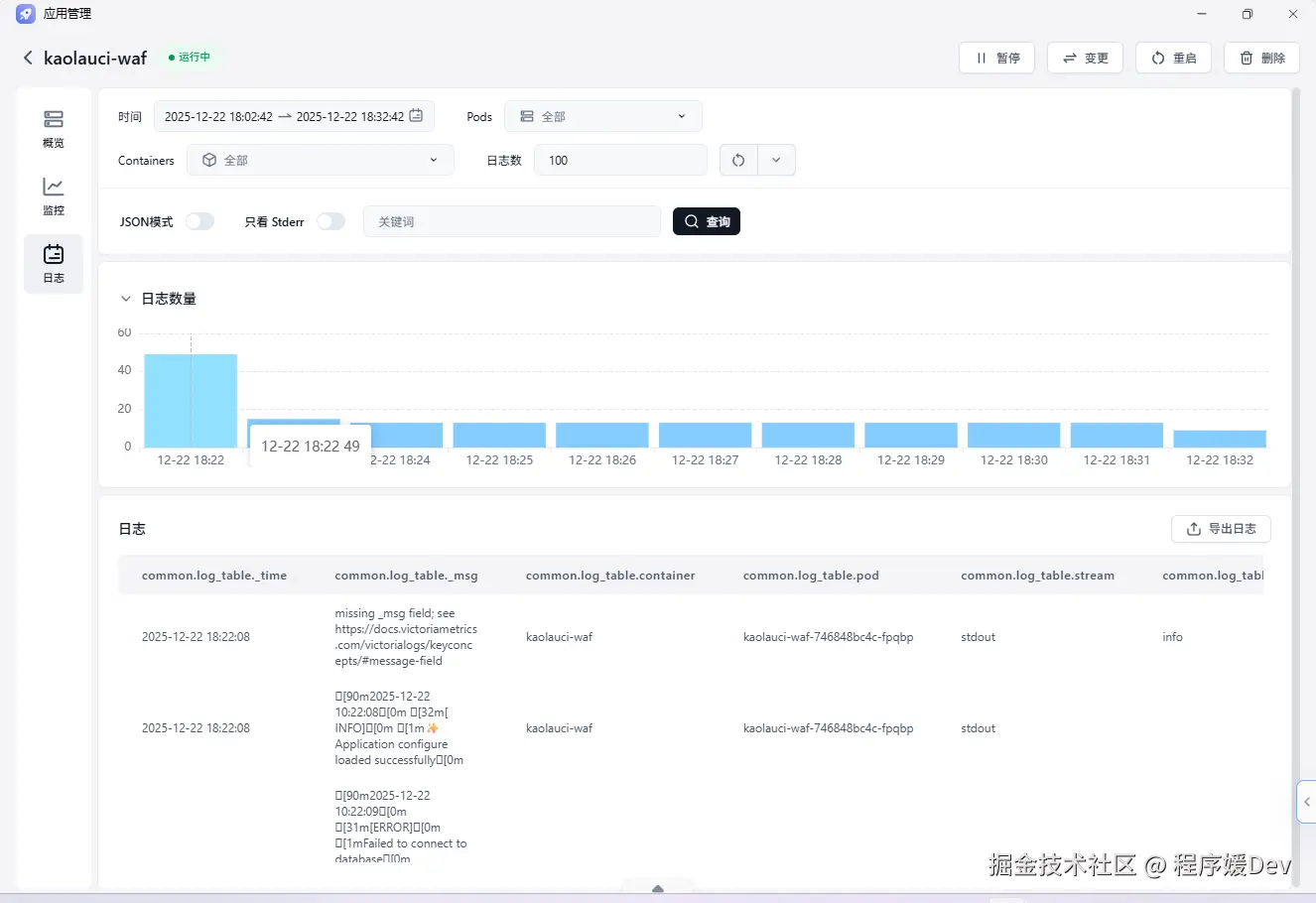Click the end time 2025-12-22 18:32:42

[350, 117]
